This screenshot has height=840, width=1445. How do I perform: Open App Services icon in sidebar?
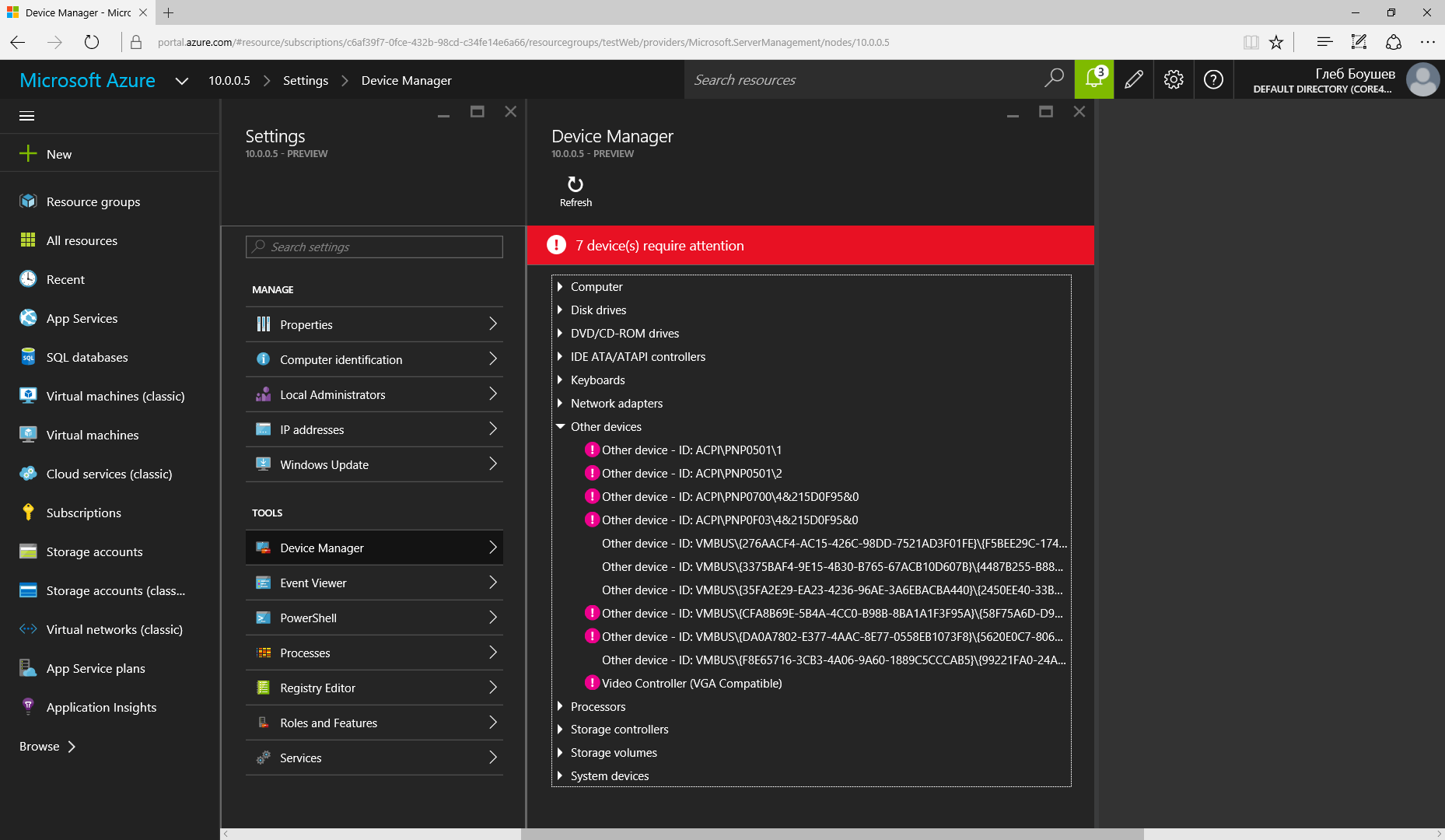pos(28,318)
